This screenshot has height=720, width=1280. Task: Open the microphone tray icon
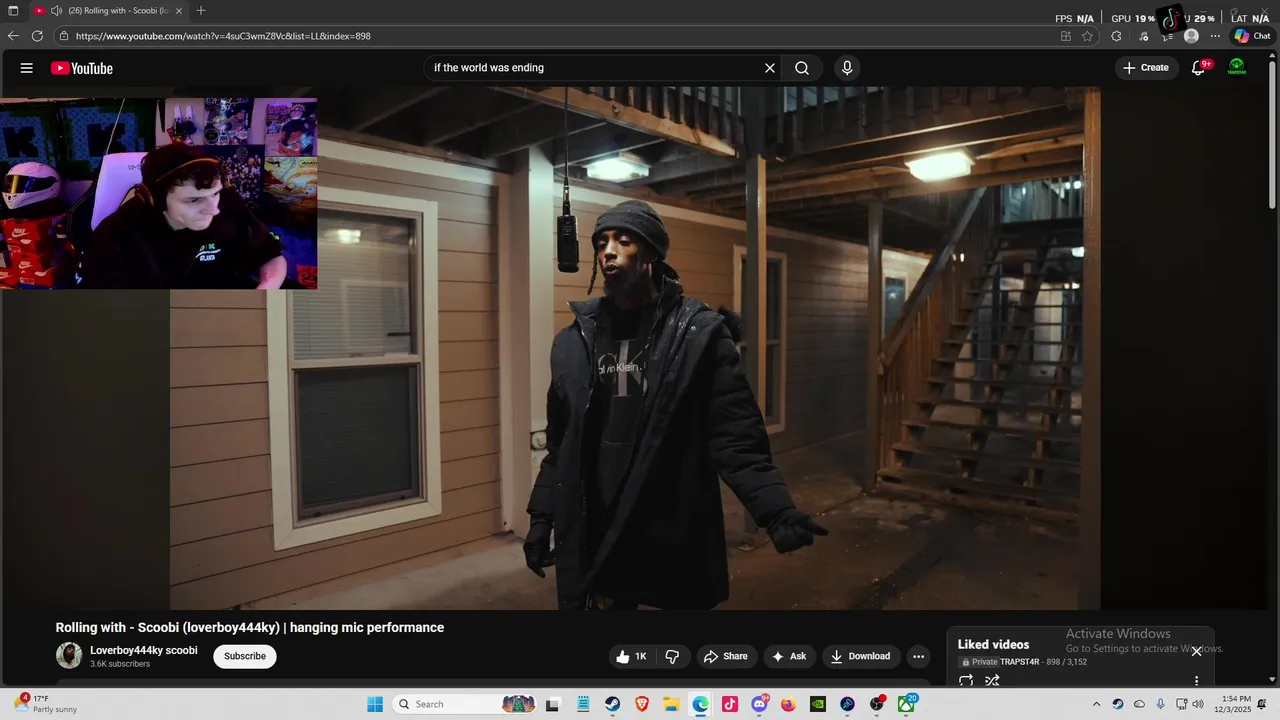coord(1160,704)
